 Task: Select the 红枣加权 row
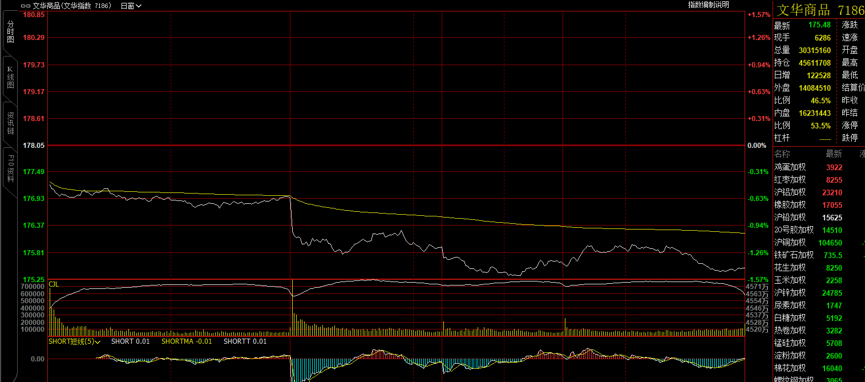(819, 179)
